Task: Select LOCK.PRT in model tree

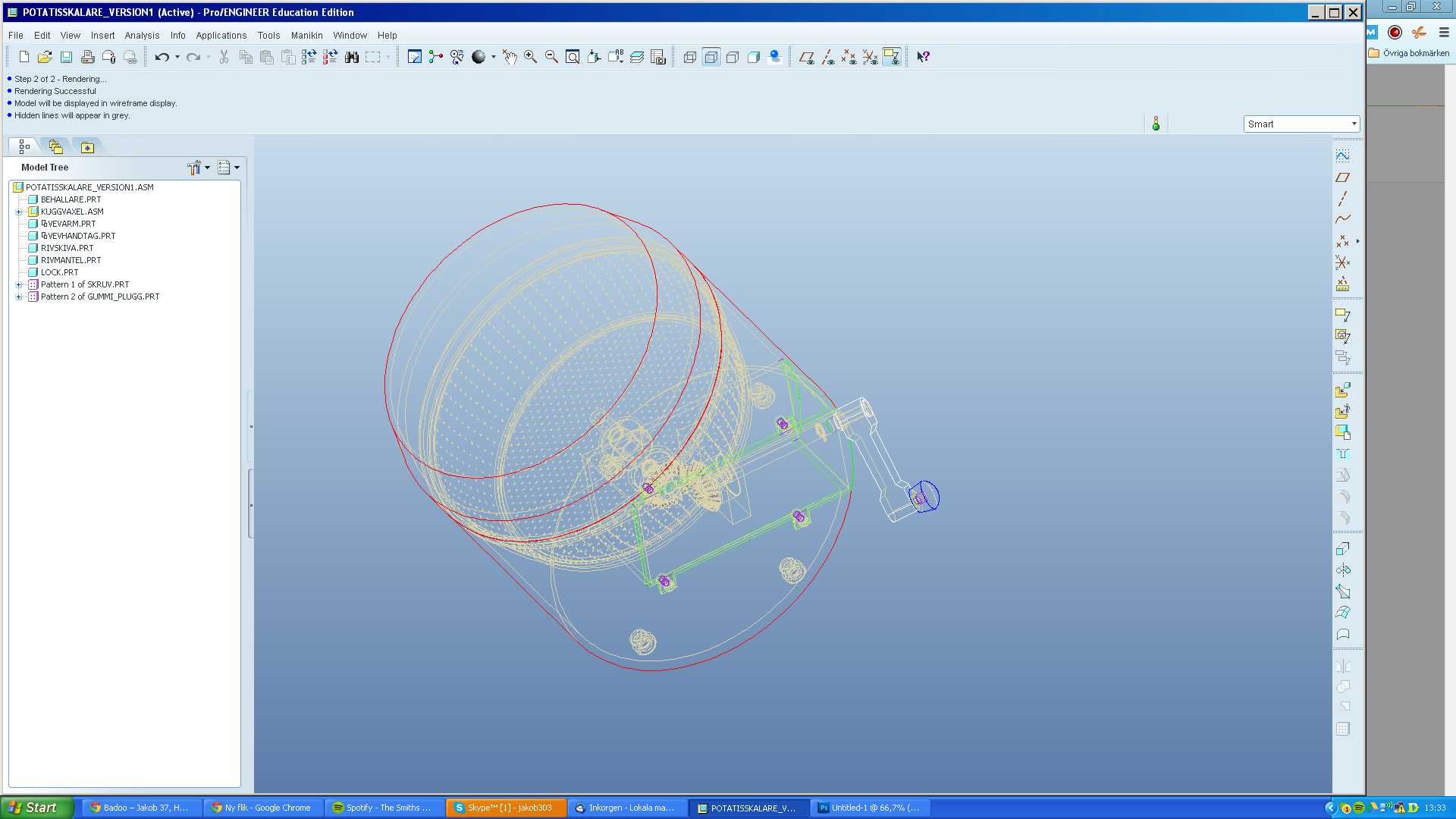Action: 59,273
